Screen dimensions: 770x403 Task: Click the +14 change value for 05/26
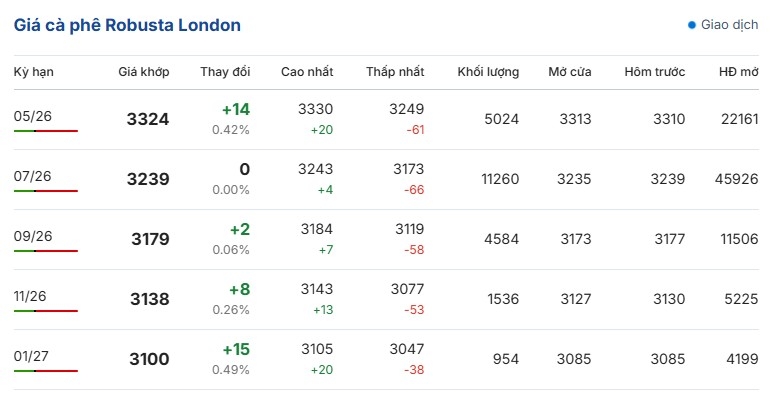236,109
